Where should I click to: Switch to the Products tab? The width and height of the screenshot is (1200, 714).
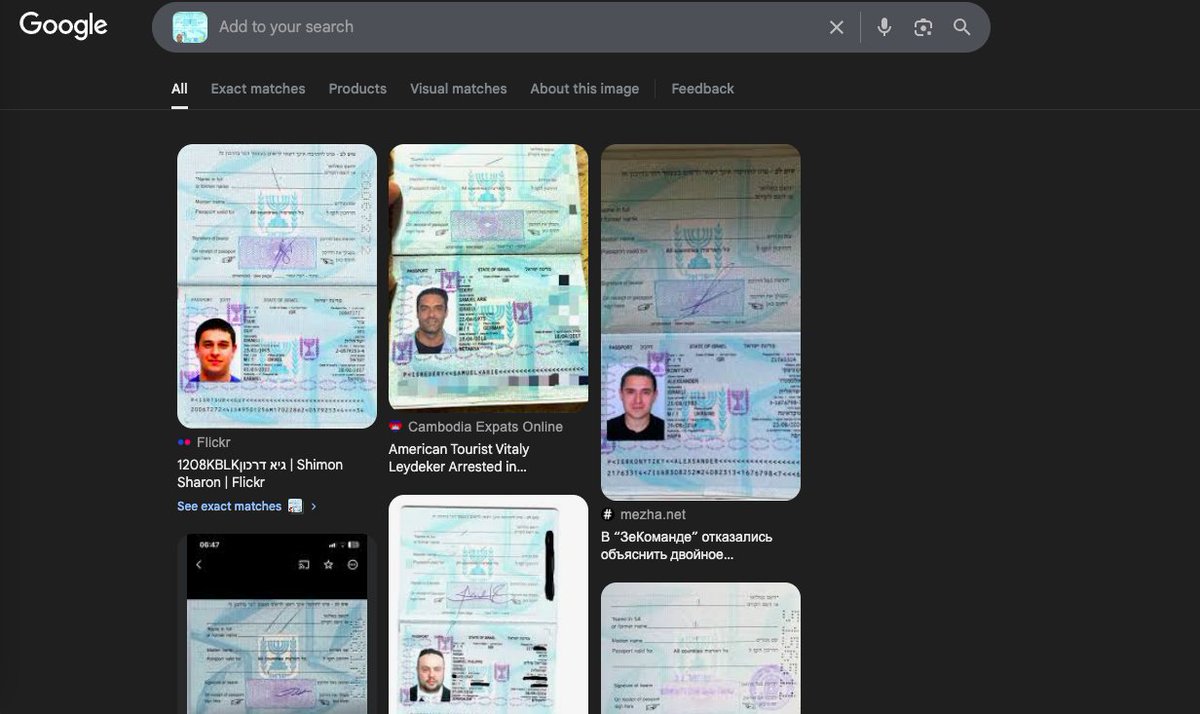coord(357,89)
